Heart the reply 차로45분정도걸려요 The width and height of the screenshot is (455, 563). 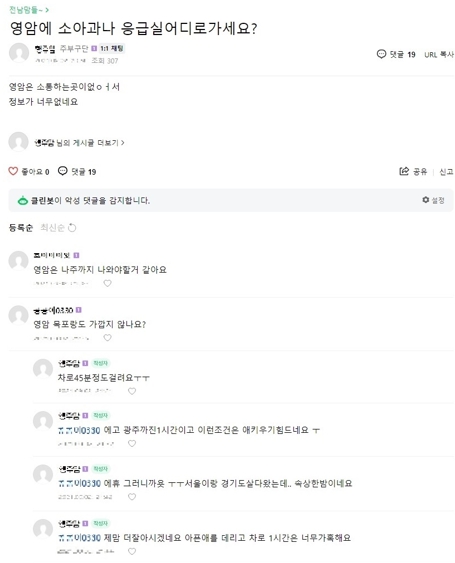point(132,391)
